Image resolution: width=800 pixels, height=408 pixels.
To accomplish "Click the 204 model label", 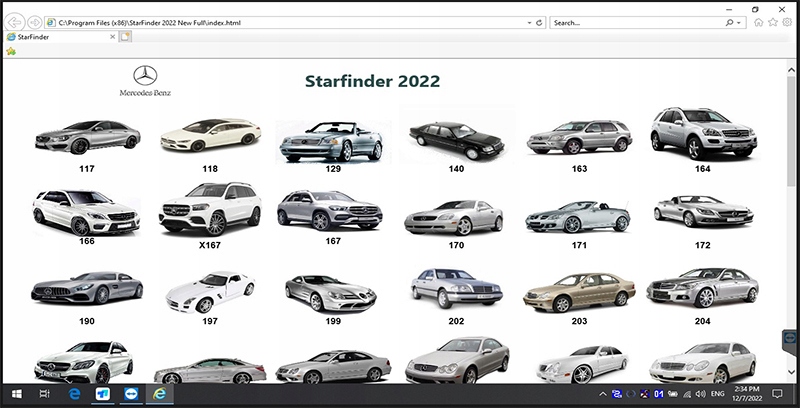I will point(703,321).
